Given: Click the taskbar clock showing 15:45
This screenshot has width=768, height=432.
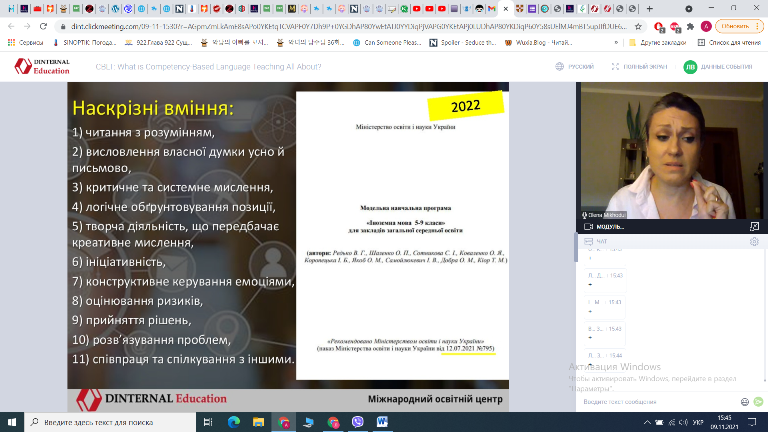Looking at the screenshot, I should (x=724, y=422).
